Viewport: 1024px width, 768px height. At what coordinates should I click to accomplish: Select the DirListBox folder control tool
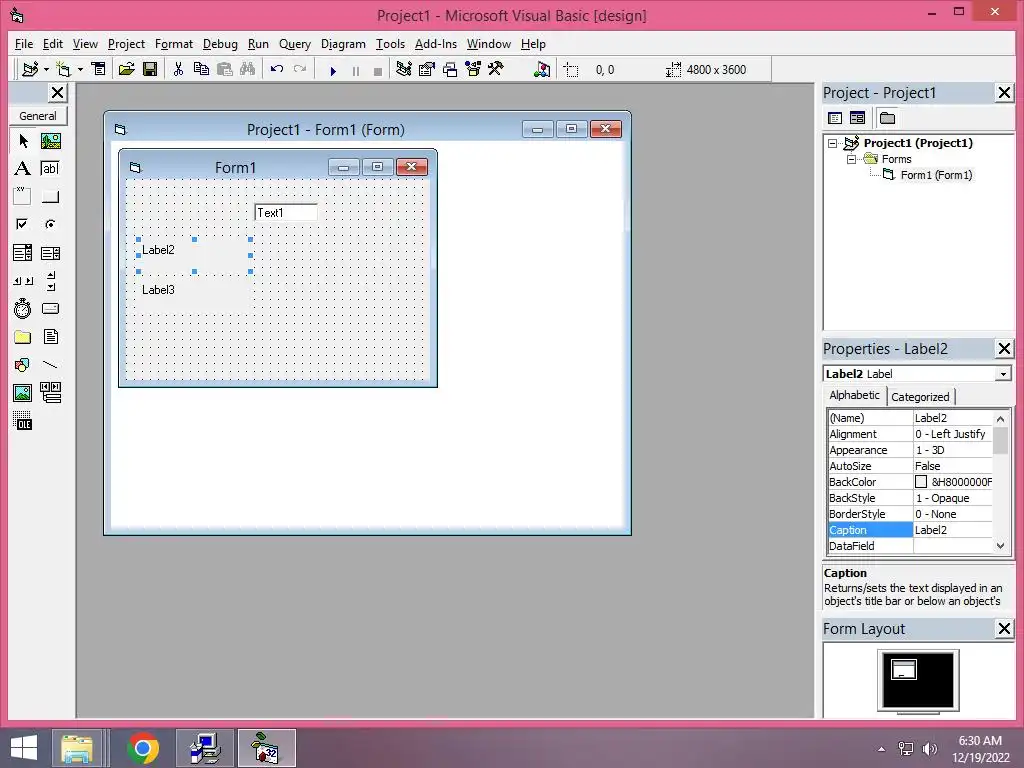(x=23, y=337)
